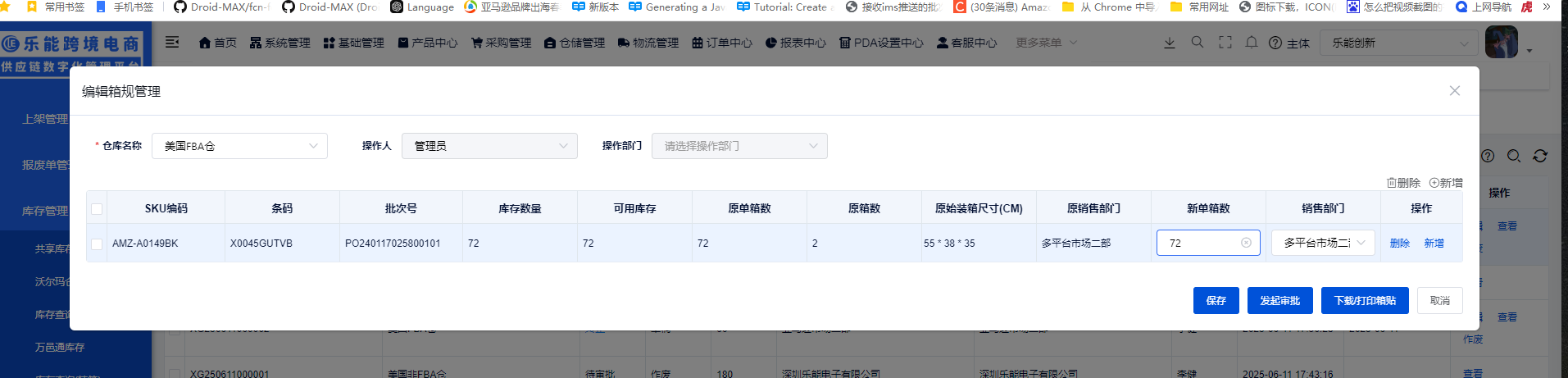Open the 订单中心 menu
Screen dimensions: 1568x378
point(722,43)
